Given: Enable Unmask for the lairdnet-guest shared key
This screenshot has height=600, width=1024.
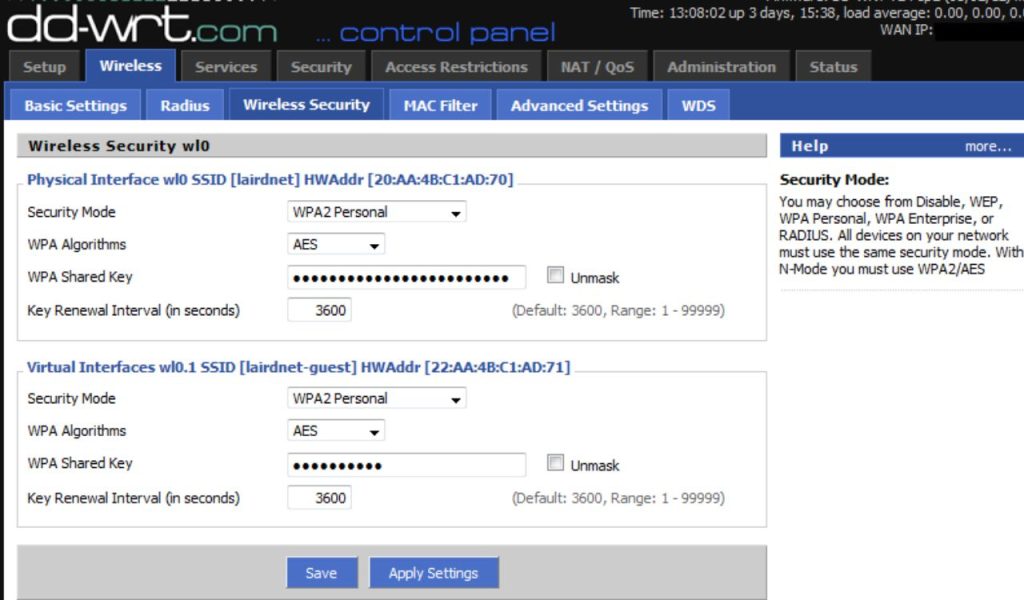Looking at the screenshot, I should 556,462.
